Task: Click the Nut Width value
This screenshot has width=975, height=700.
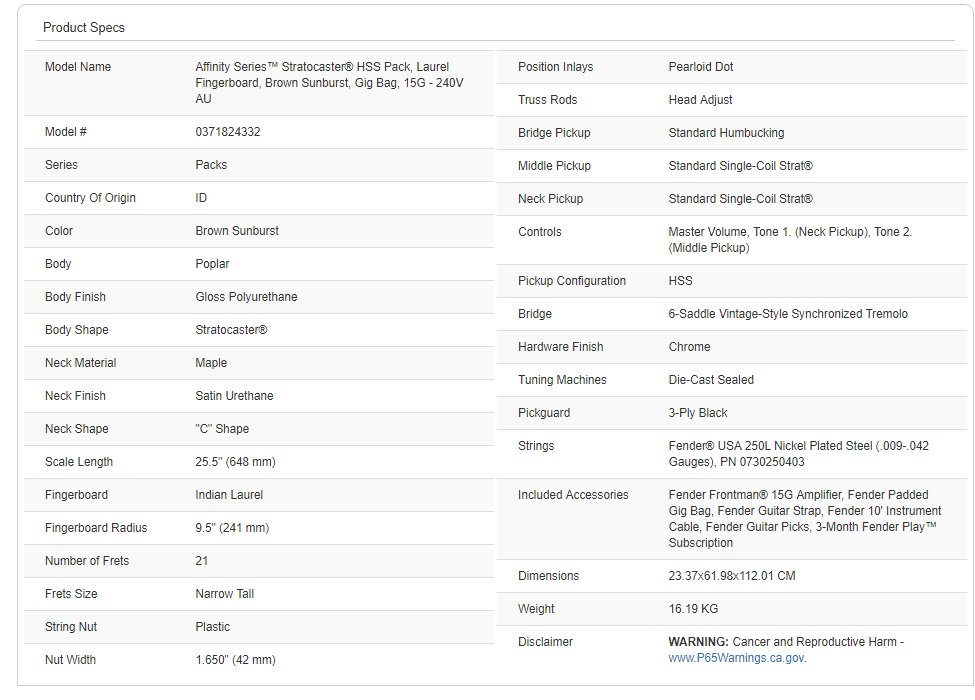Action: [235, 660]
